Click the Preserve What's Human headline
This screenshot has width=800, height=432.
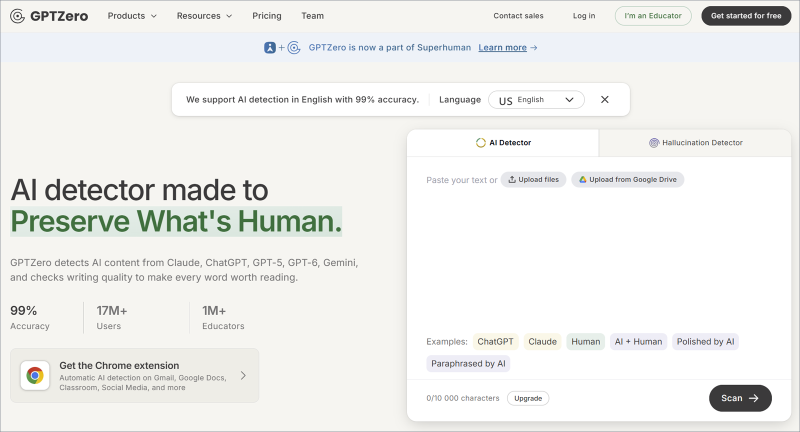click(x=176, y=221)
